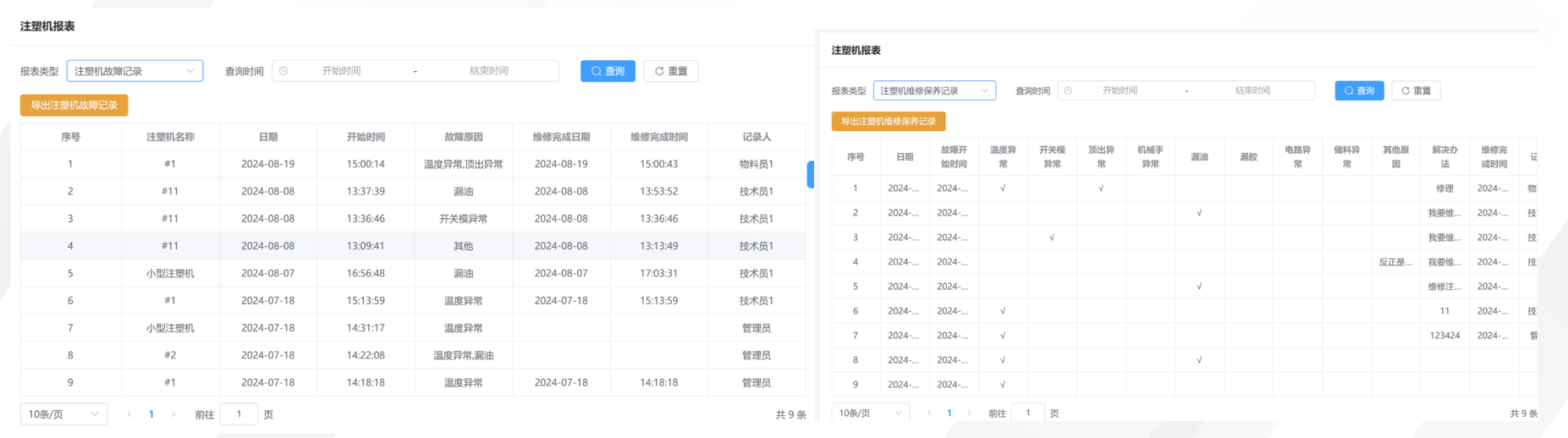Click completion time 15:00:43
Viewport: 1568px width, 438px height.
pos(658,164)
